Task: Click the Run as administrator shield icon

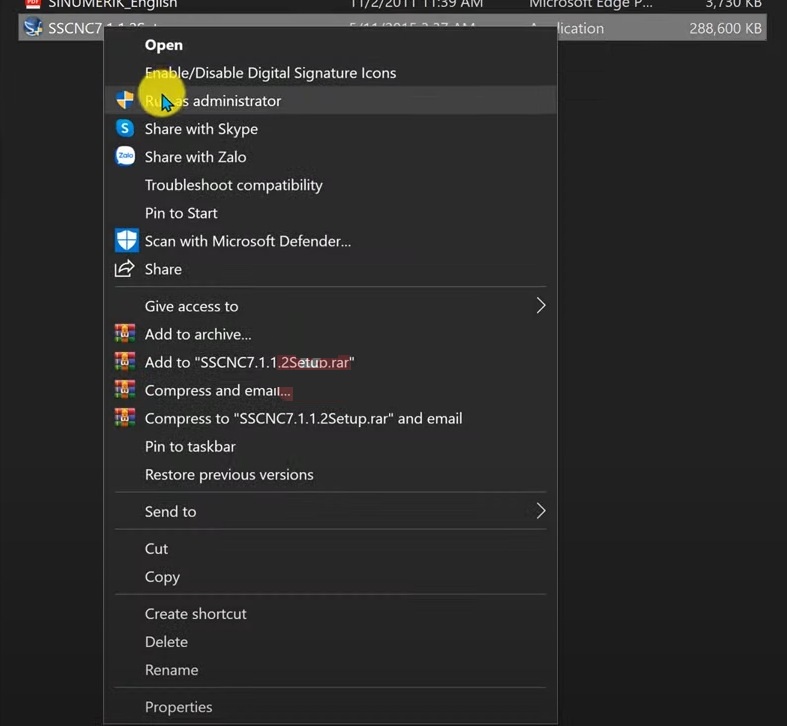Action: [125, 100]
